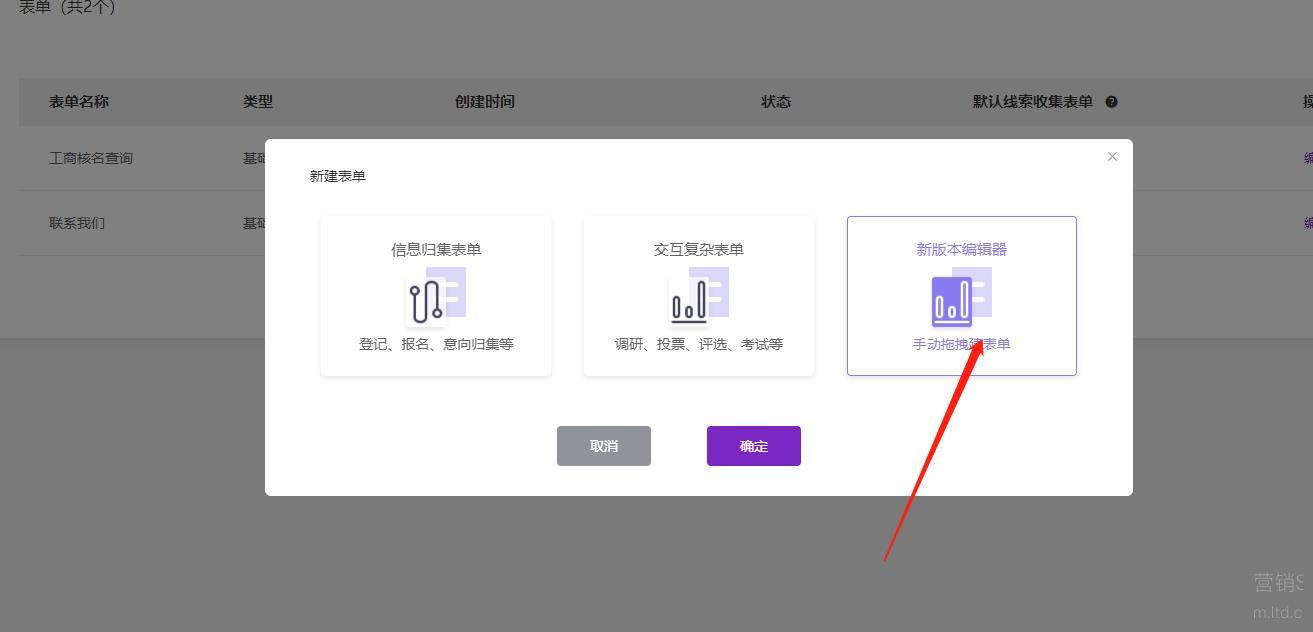Select the 交互复杂表单 card title
This screenshot has width=1313, height=632.
pyautogui.click(x=699, y=250)
